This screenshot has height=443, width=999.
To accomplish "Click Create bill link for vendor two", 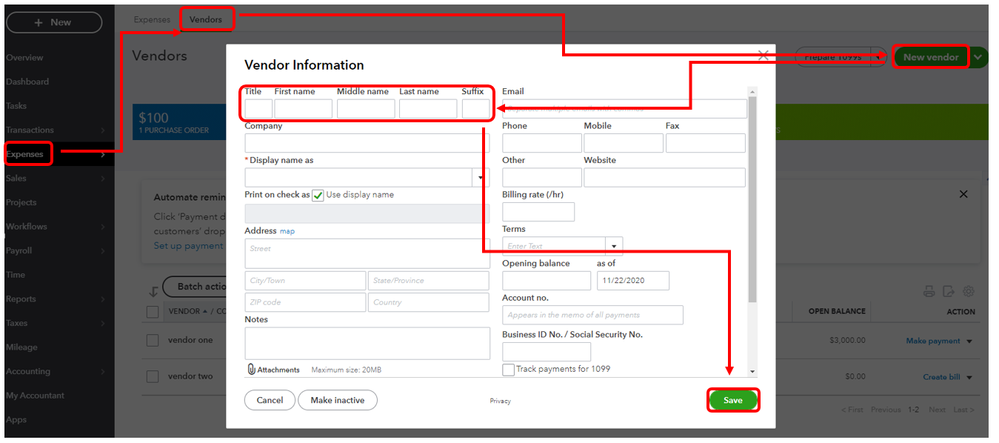I will click(942, 377).
